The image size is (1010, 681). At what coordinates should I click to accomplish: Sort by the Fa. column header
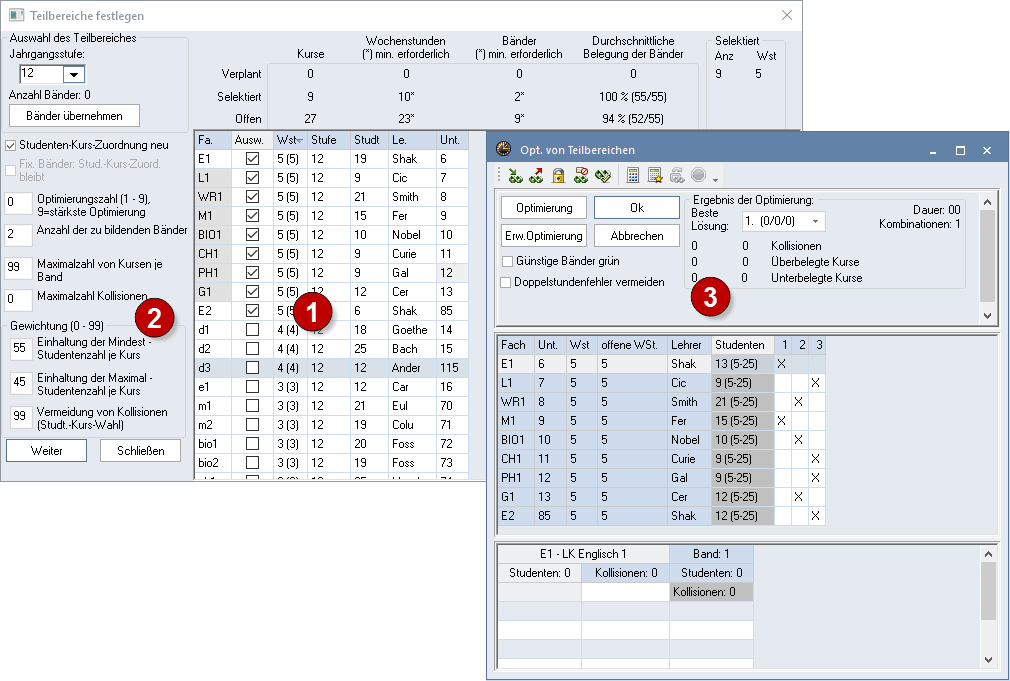[x=213, y=140]
